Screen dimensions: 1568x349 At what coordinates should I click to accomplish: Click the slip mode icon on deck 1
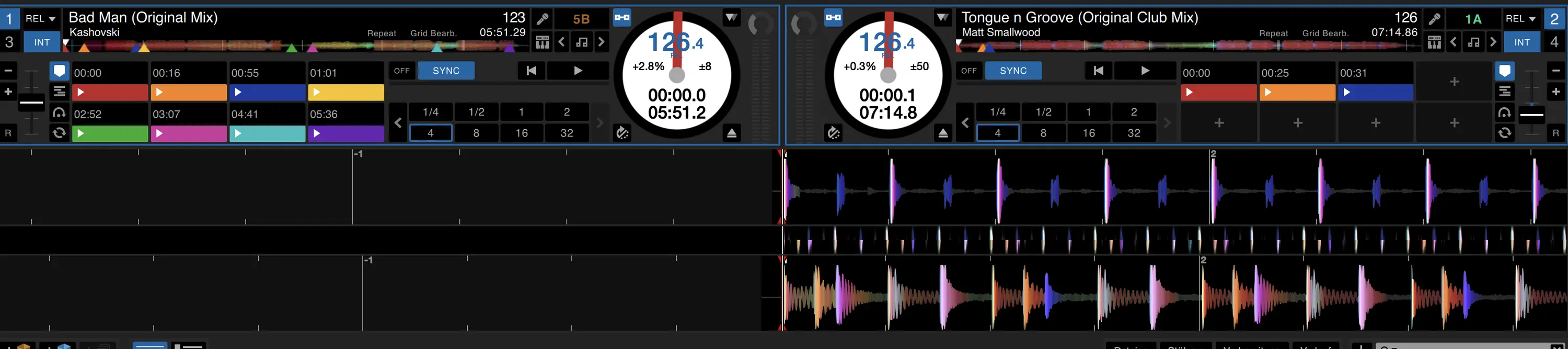coord(622,133)
